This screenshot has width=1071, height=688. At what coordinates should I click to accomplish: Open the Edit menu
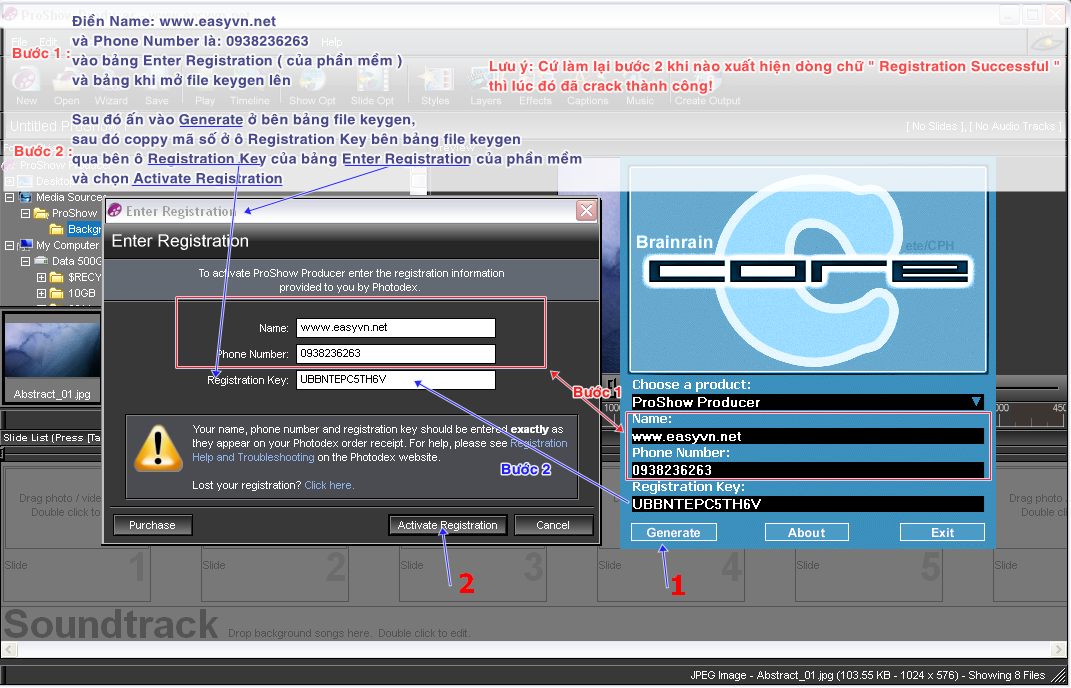(48, 42)
